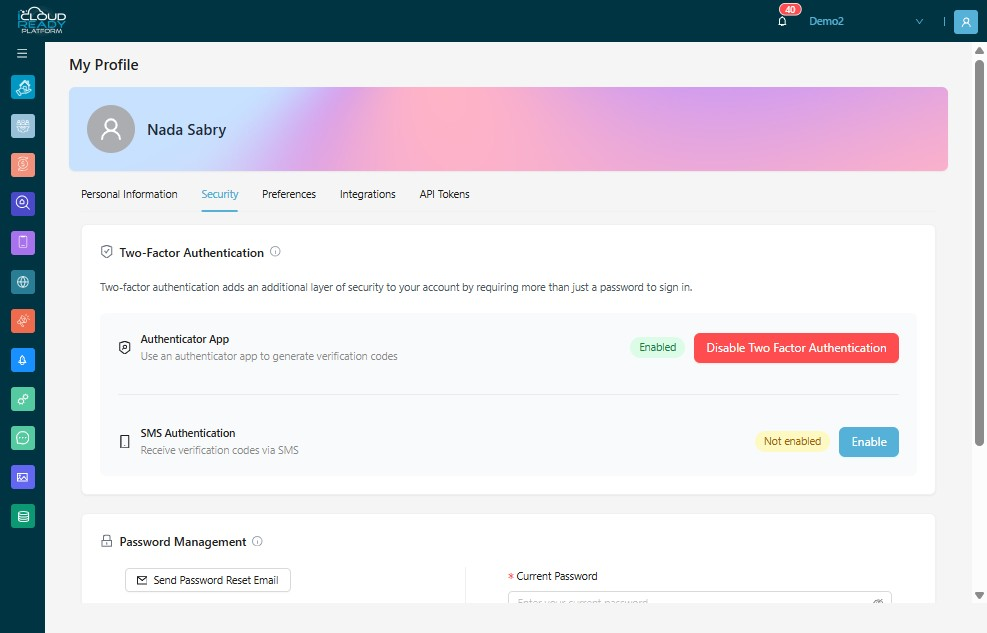Click the profile picture avatar of Nada Sabry
The width and height of the screenshot is (987, 633).
click(111, 129)
